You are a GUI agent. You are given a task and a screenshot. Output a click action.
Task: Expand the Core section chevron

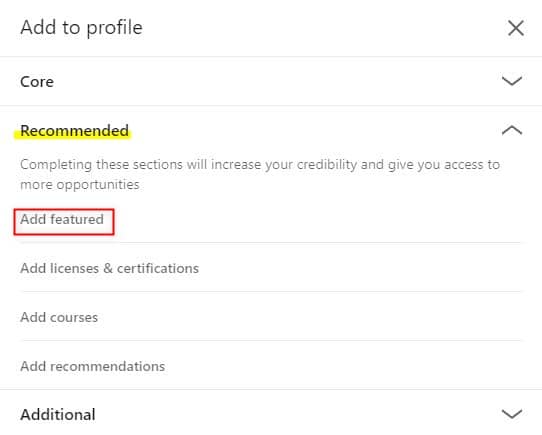coord(512,81)
